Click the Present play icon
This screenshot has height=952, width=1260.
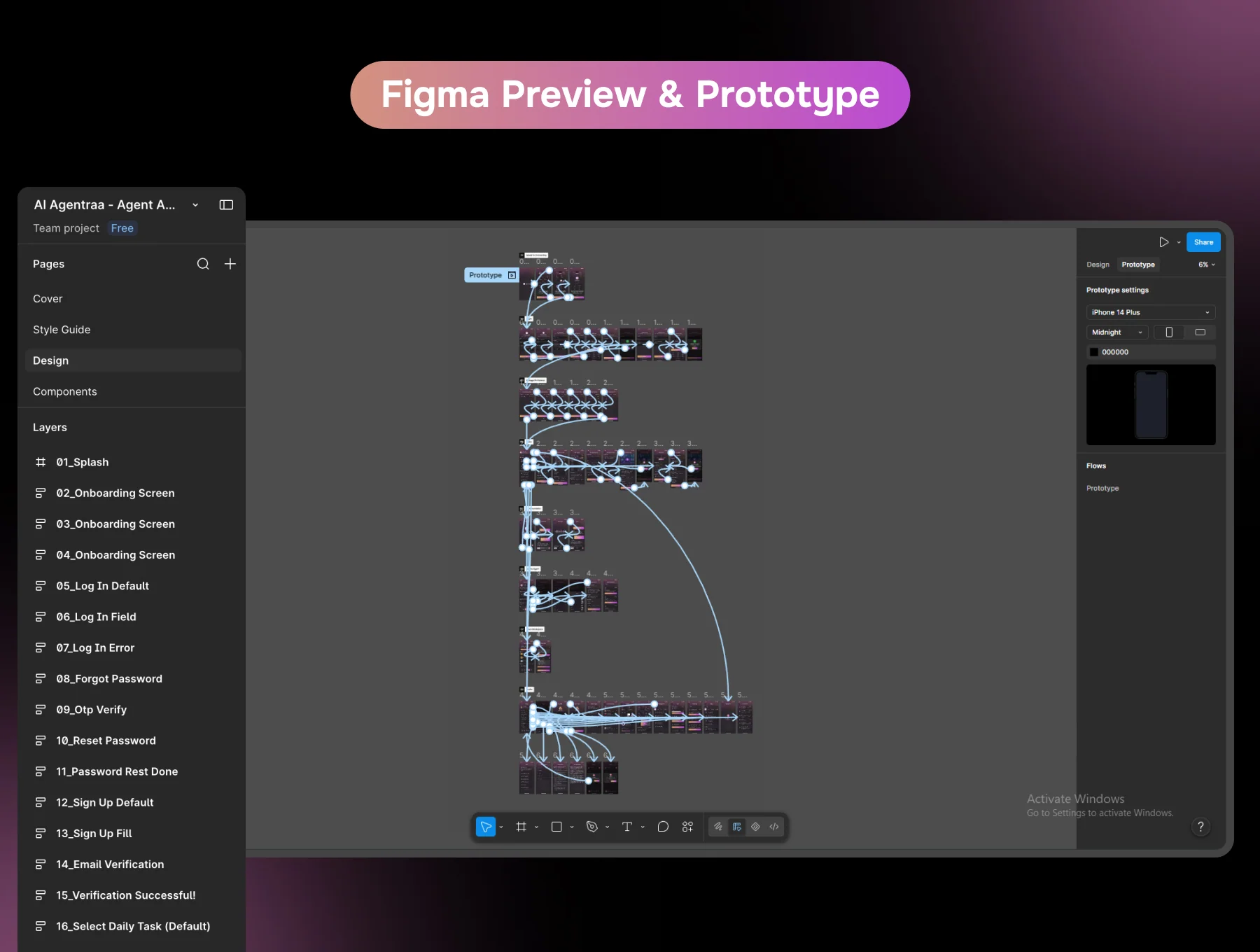1163,242
